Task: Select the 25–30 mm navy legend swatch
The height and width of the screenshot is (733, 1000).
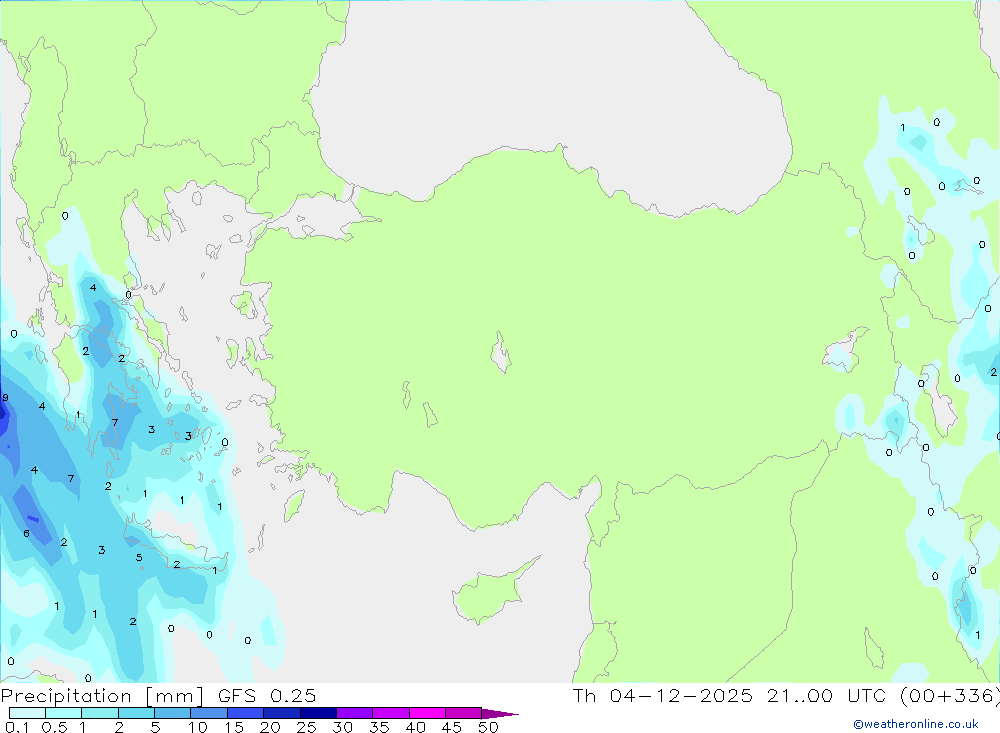Action: click(x=318, y=713)
